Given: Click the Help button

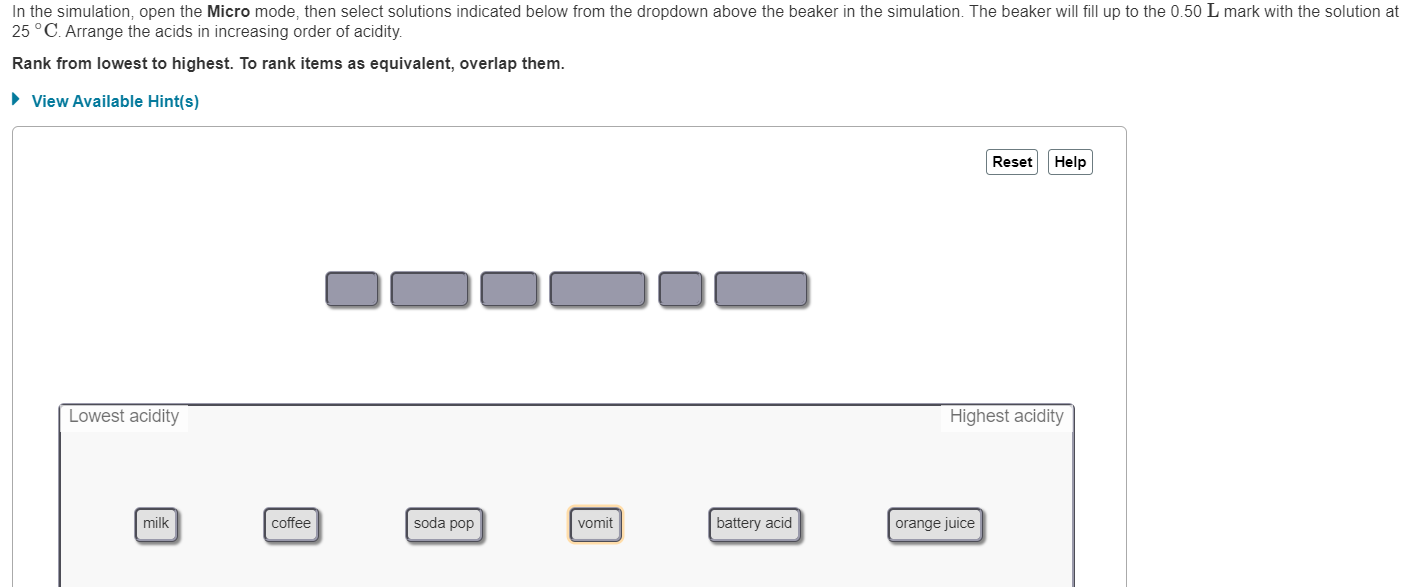Looking at the screenshot, I should coord(1069,161).
